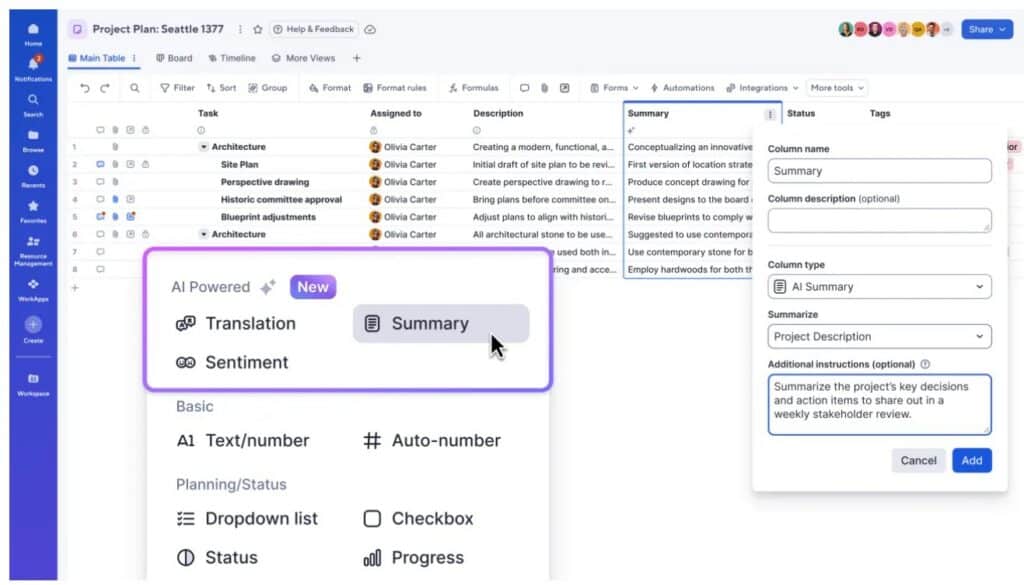Click the Add button
The width and height of the screenshot is (1024, 585).
tap(972, 460)
